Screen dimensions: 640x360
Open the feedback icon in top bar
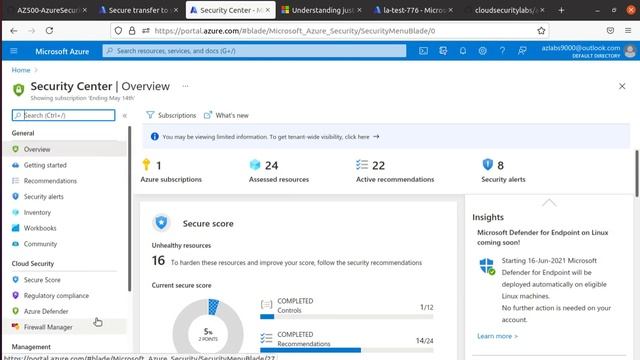coord(522,51)
